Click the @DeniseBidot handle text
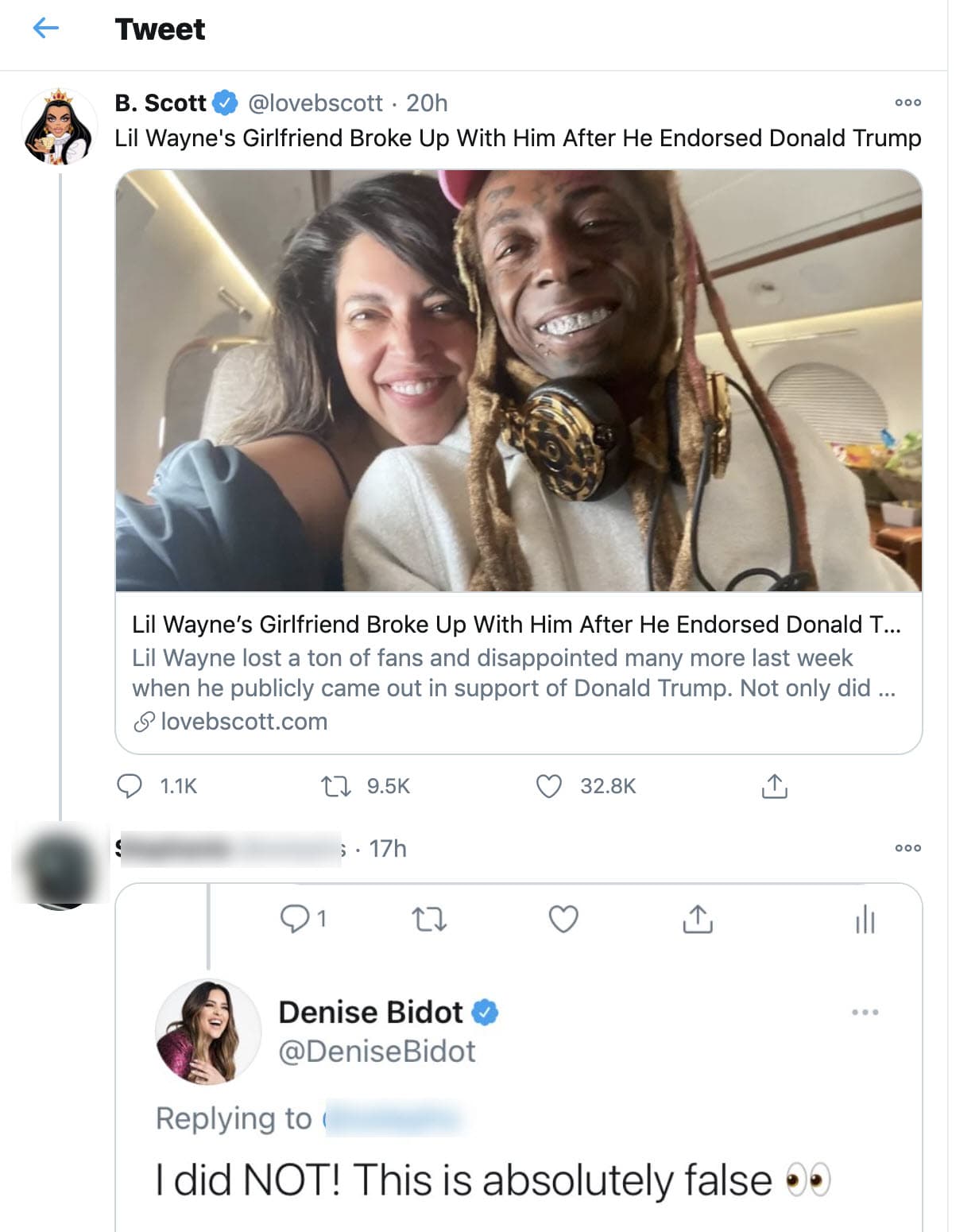979x1232 pixels. (x=376, y=1049)
